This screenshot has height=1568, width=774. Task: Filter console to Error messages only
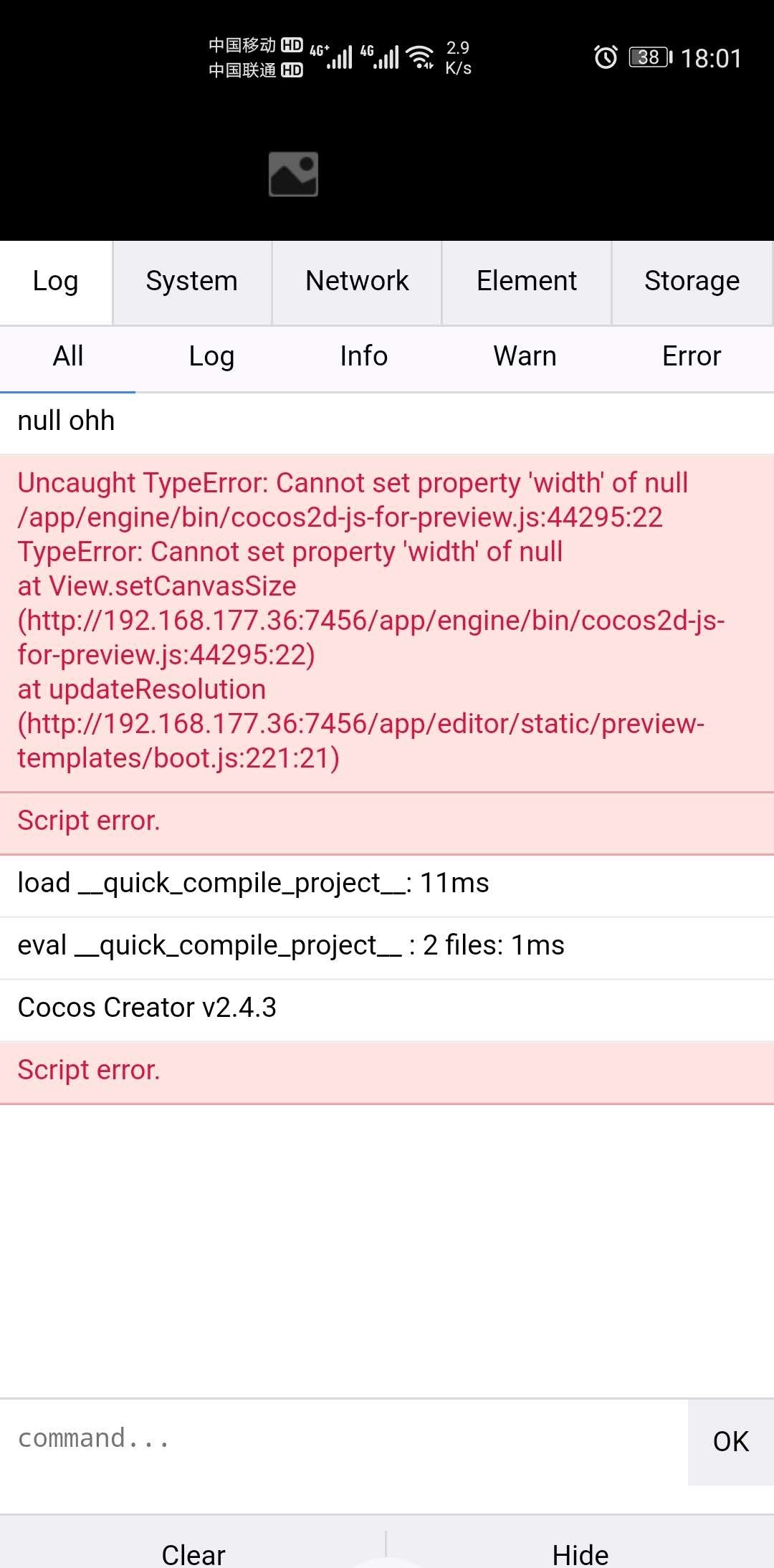point(691,356)
